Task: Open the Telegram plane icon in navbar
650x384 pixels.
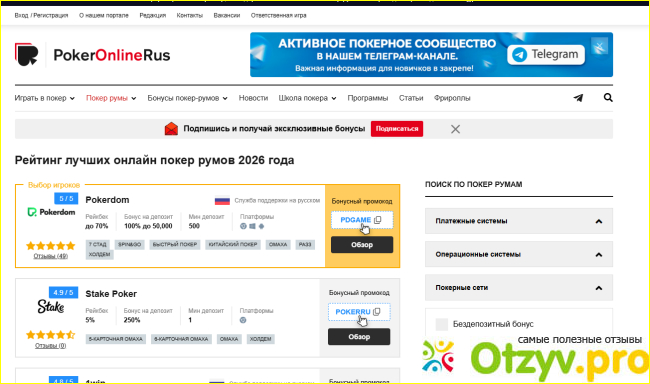Action: [x=578, y=98]
